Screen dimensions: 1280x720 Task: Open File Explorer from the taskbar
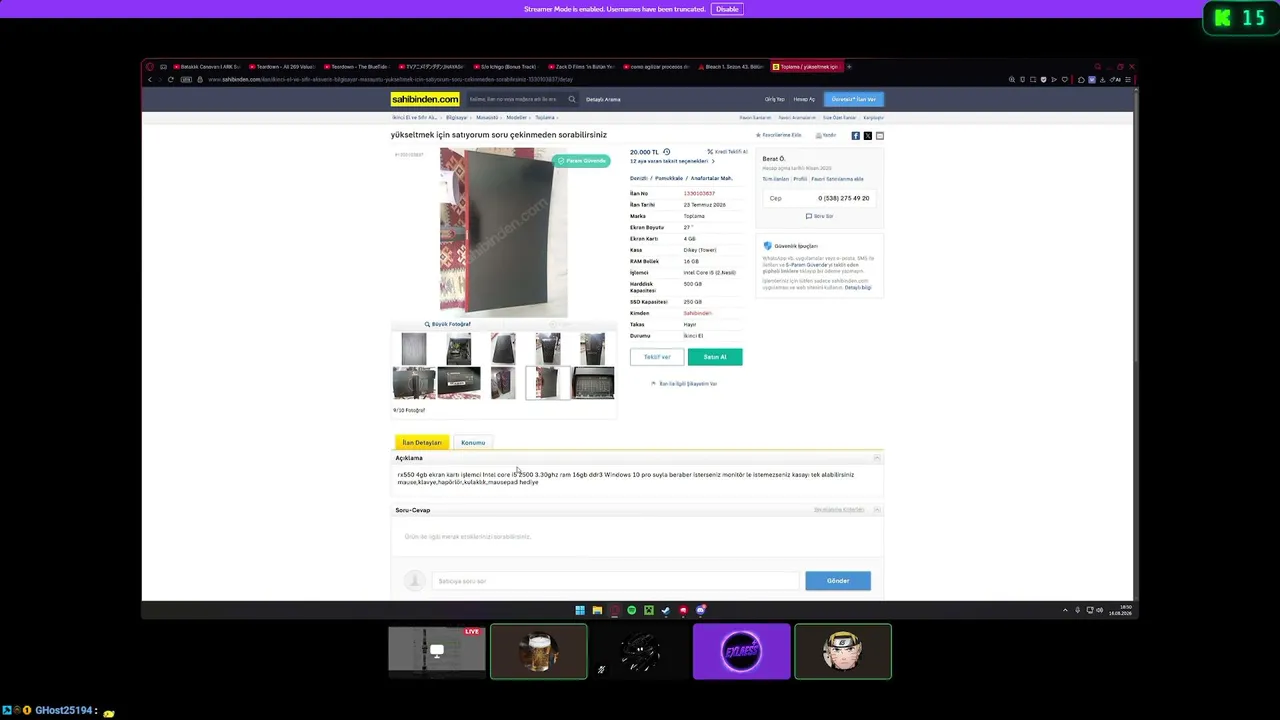[597, 610]
